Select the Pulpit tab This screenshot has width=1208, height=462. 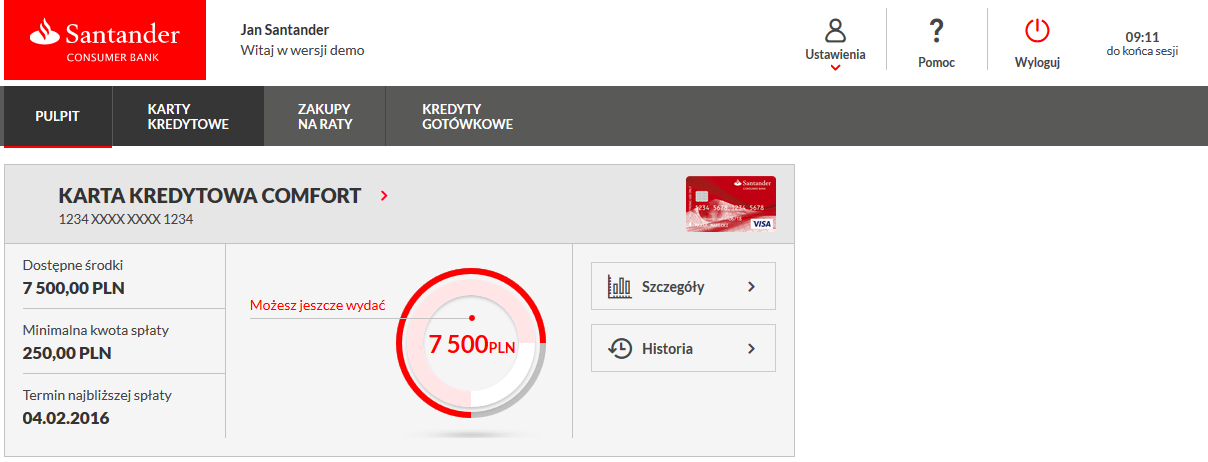[58, 116]
